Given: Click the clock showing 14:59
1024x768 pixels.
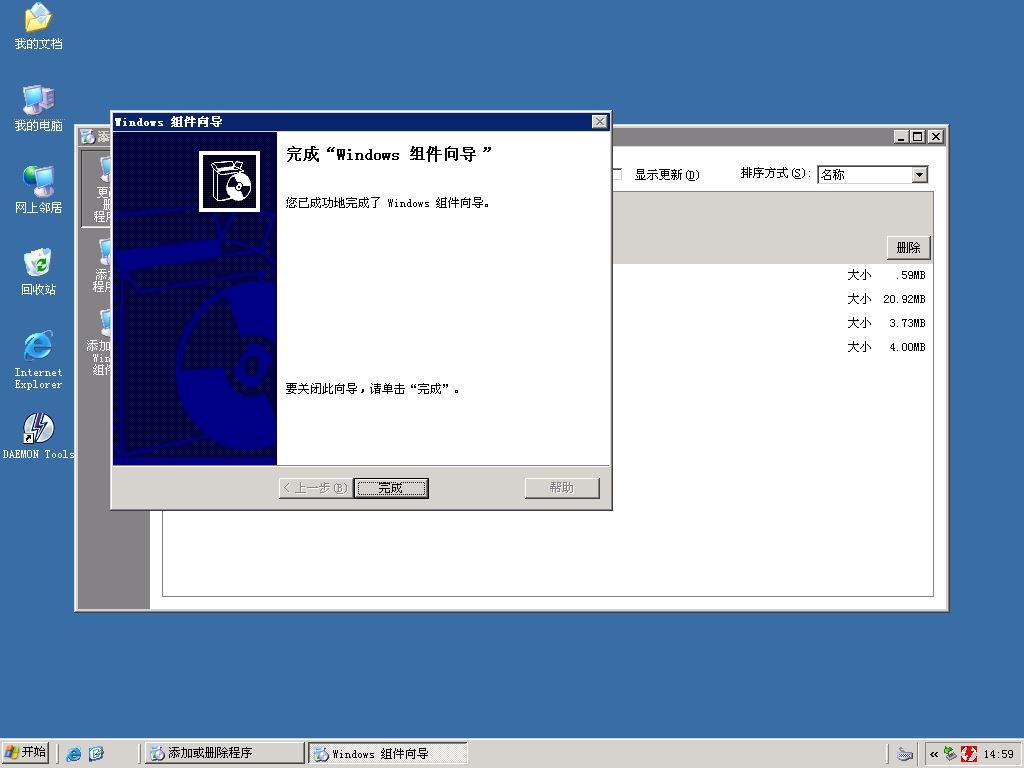Looking at the screenshot, I should 999,754.
